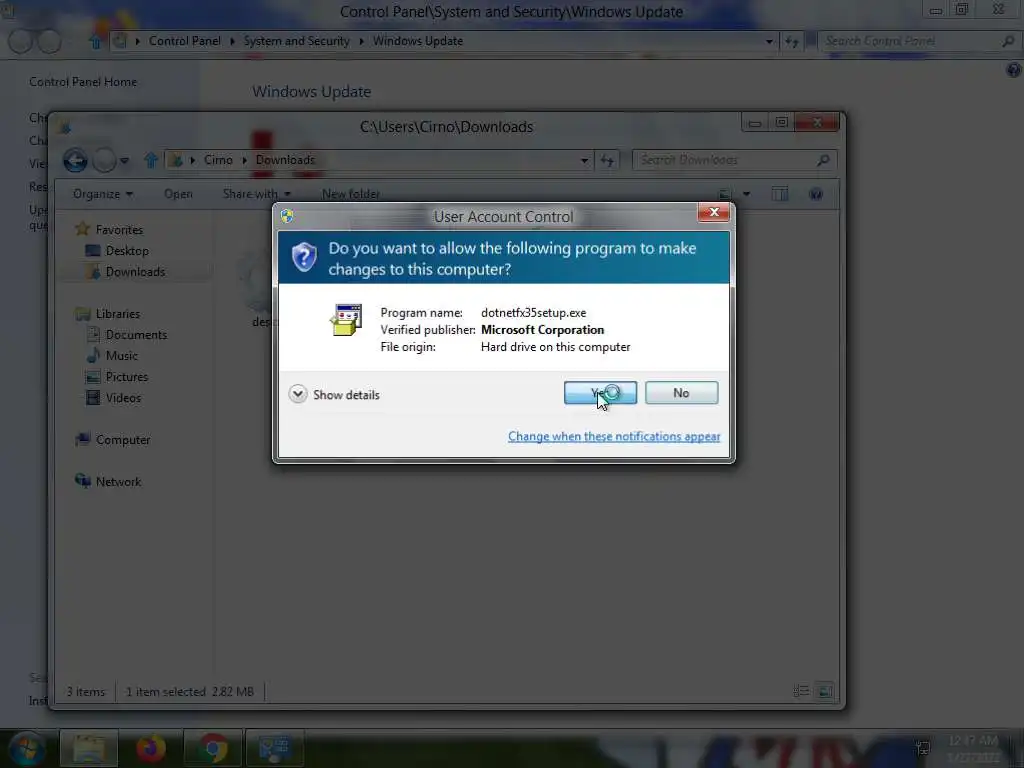This screenshot has height=768, width=1024.
Task: Select Downloads under Favorites
Action: (135, 272)
